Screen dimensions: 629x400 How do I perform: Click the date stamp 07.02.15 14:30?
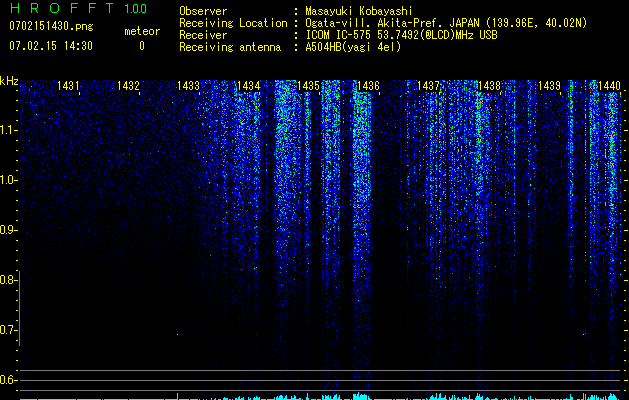click(51, 46)
